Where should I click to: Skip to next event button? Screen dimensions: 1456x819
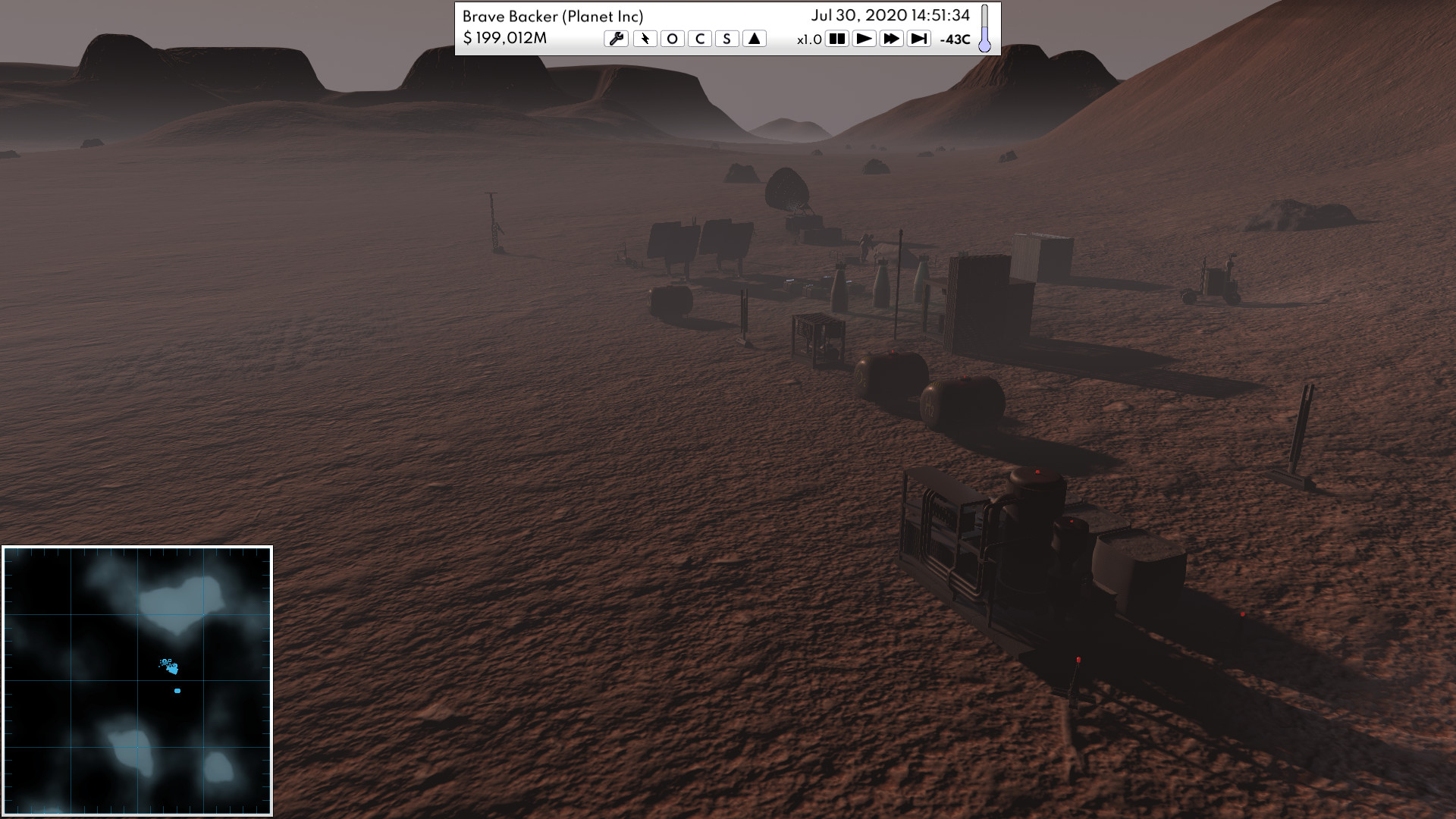tap(918, 39)
